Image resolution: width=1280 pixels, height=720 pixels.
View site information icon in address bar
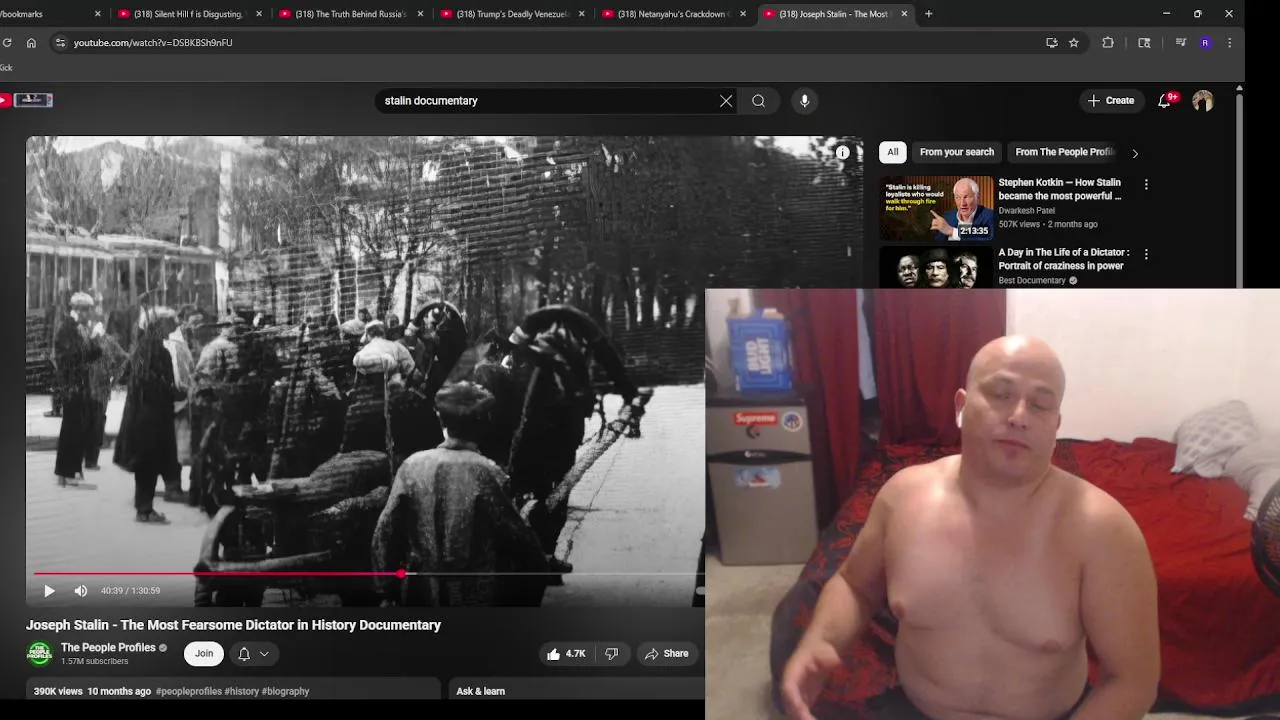pos(60,43)
